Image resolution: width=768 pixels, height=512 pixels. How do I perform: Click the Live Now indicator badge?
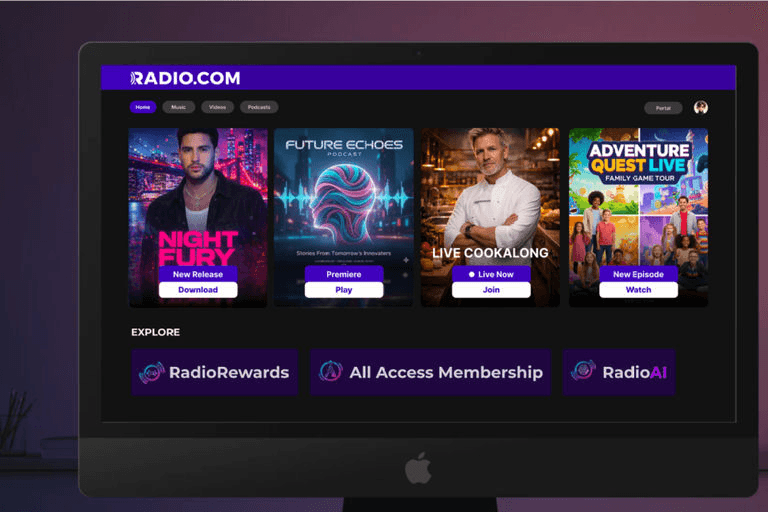click(491, 274)
